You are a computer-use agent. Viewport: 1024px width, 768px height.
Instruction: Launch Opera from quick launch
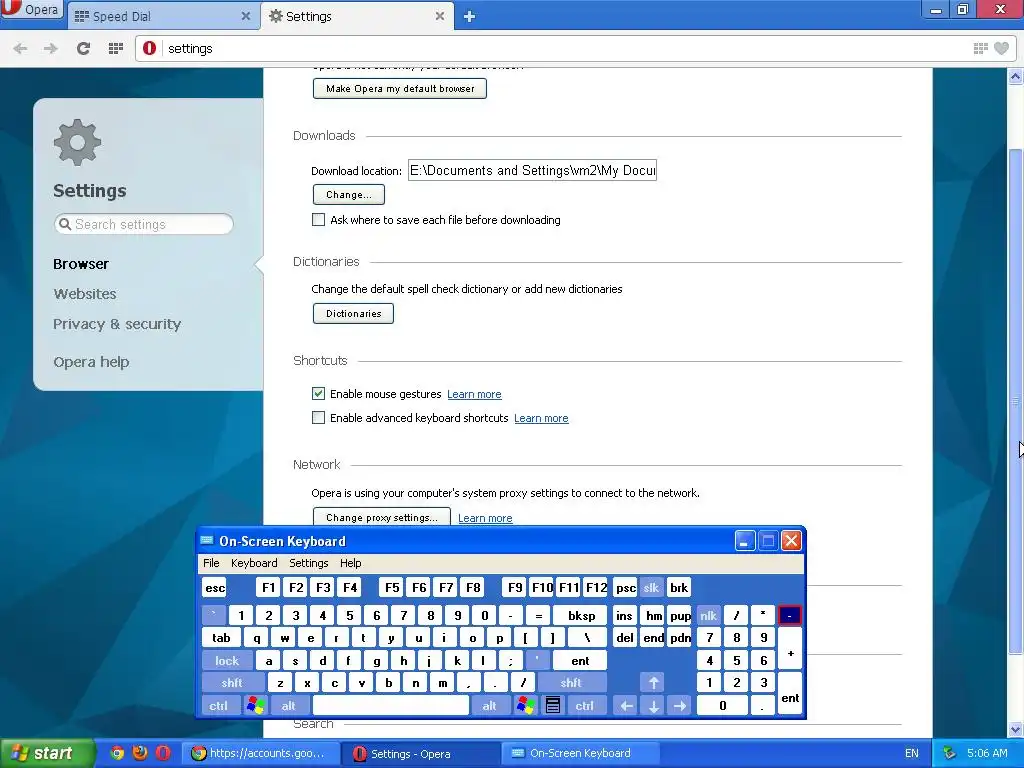pos(163,753)
